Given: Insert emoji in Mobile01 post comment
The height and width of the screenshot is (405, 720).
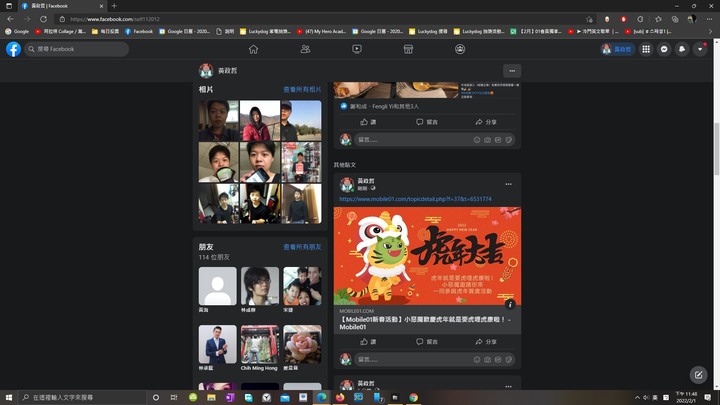Looking at the screenshot, I should (477, 360).
